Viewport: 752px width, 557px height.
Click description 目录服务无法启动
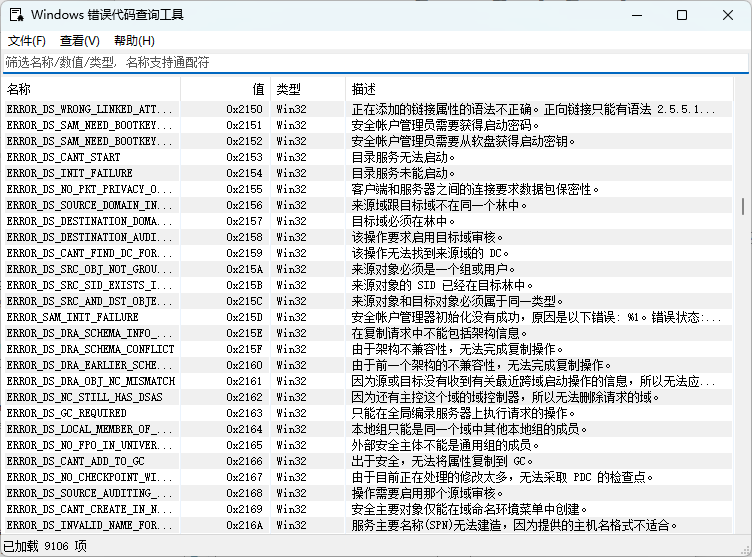tap(403, 157)
